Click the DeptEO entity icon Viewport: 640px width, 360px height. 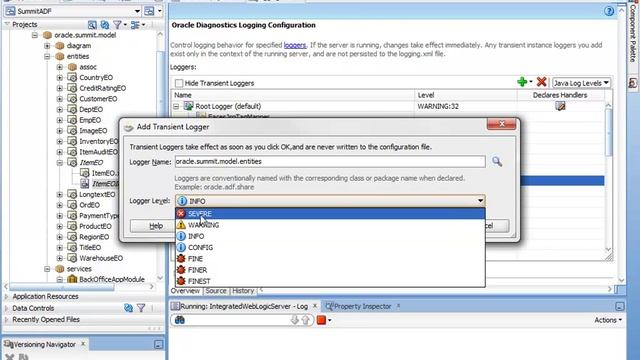pyautogui.click(x=72, y=109)
